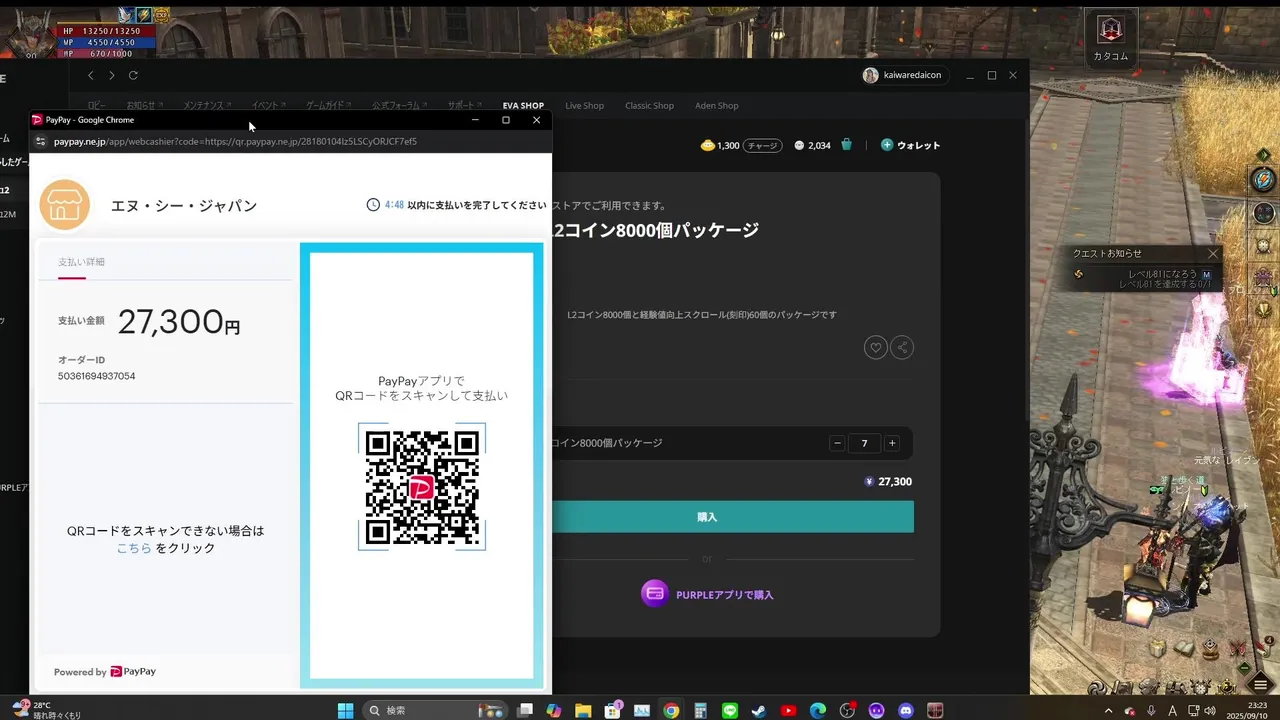
Task: Increase purchase quantity with plus button
Action: pos(892,443)
